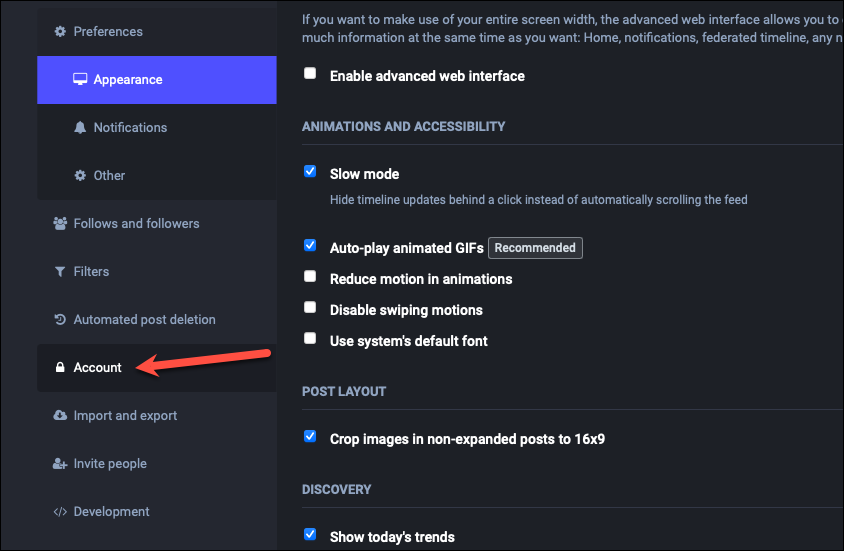
Task: Uncheck the Slow mode checkbox
Action: [x=310, y=171]
